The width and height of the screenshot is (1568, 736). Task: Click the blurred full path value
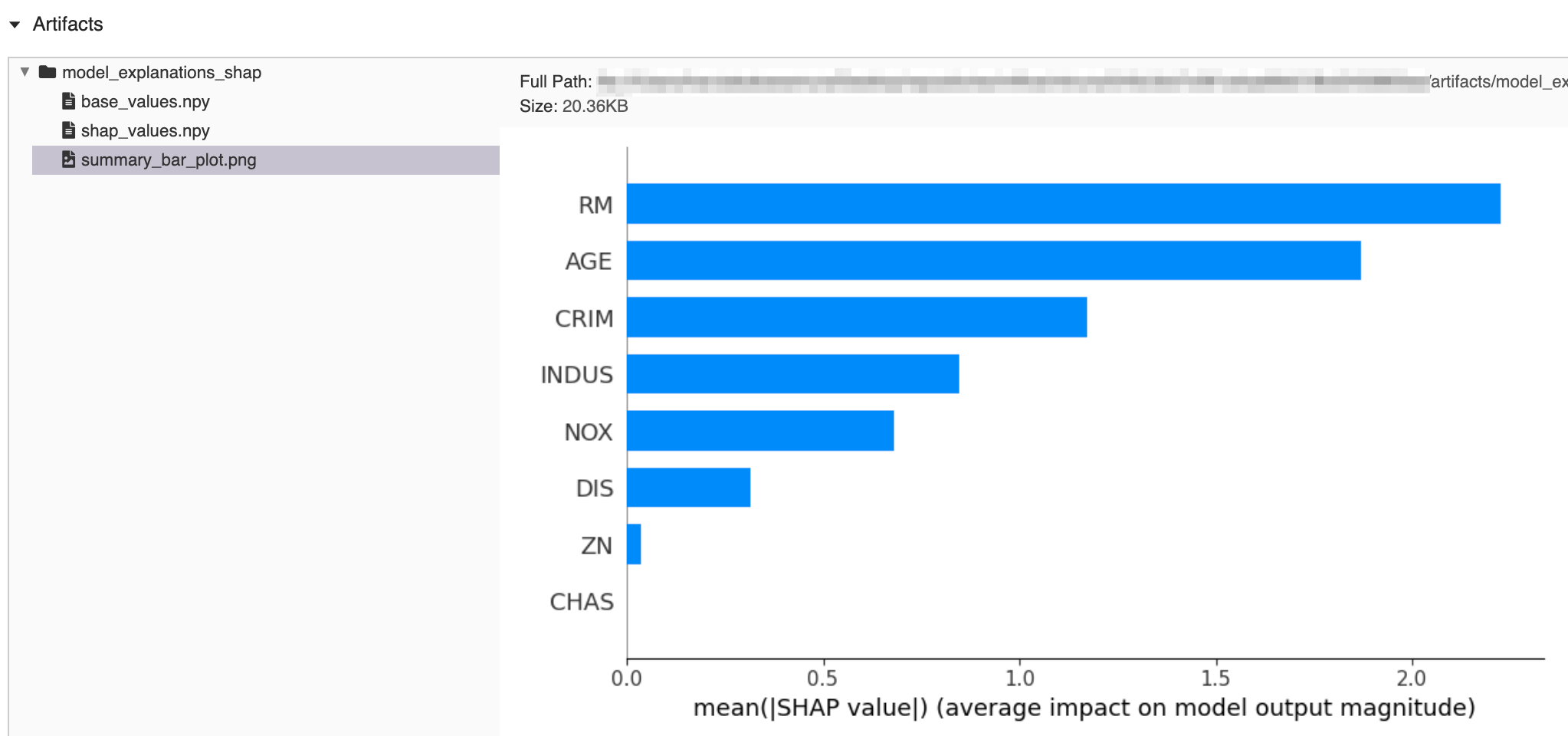(996, 80)
